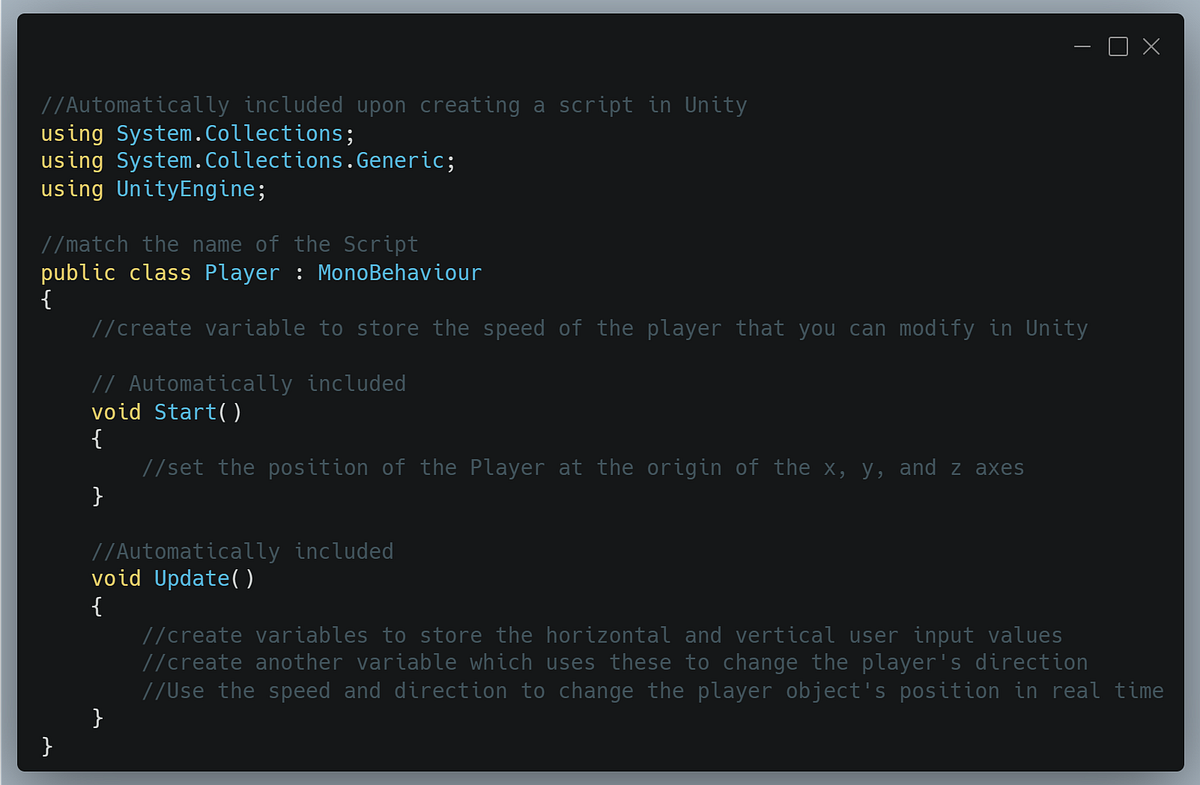Click the void keyword before Update

[x=115, y=578]
